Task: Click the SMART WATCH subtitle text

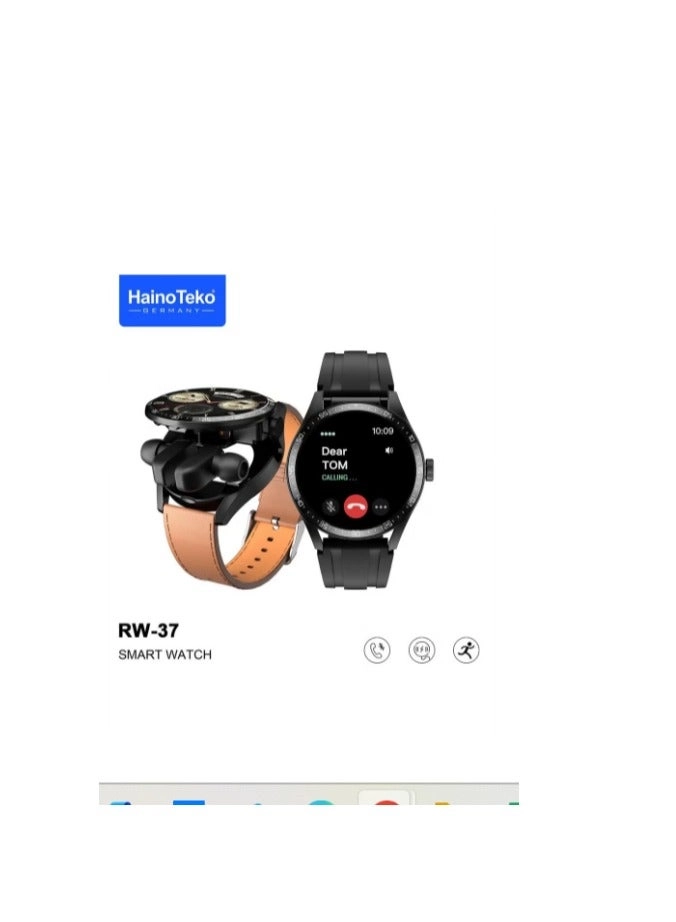Action: (x=165, y=654)
